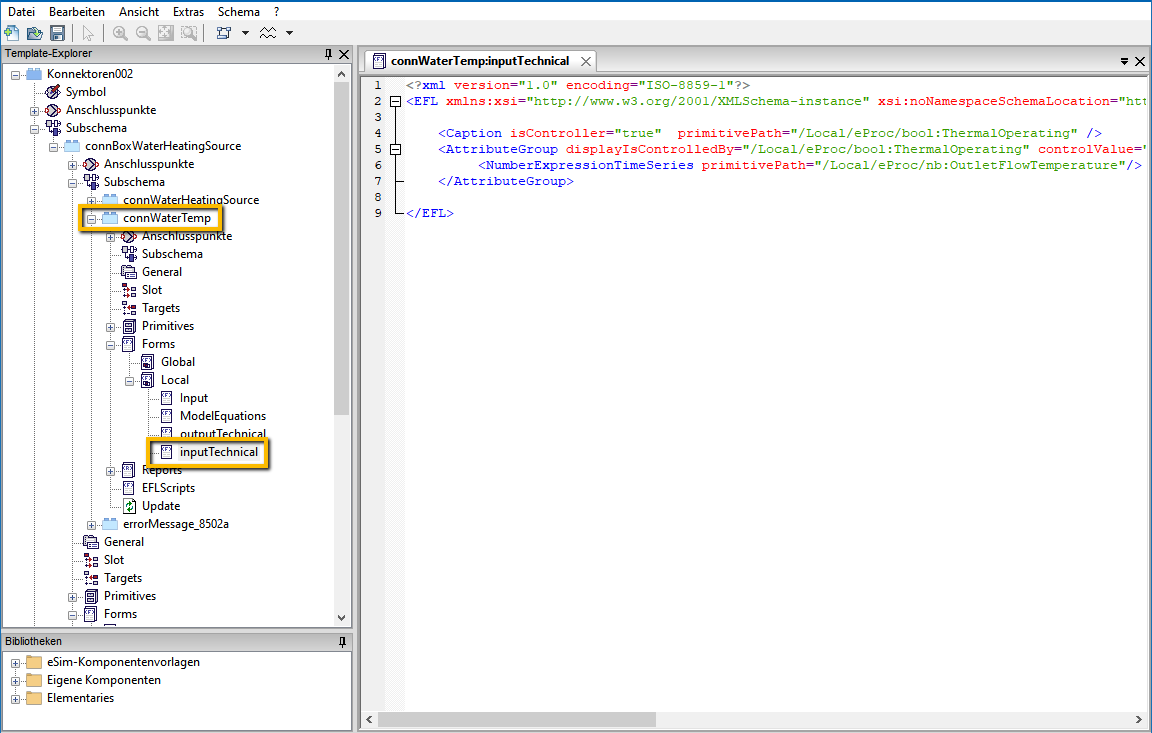Image resolution: width=1152 pixels, height=733 pixels.
Task: Click the zoom in magnifier icon
Action: point(120,33)
